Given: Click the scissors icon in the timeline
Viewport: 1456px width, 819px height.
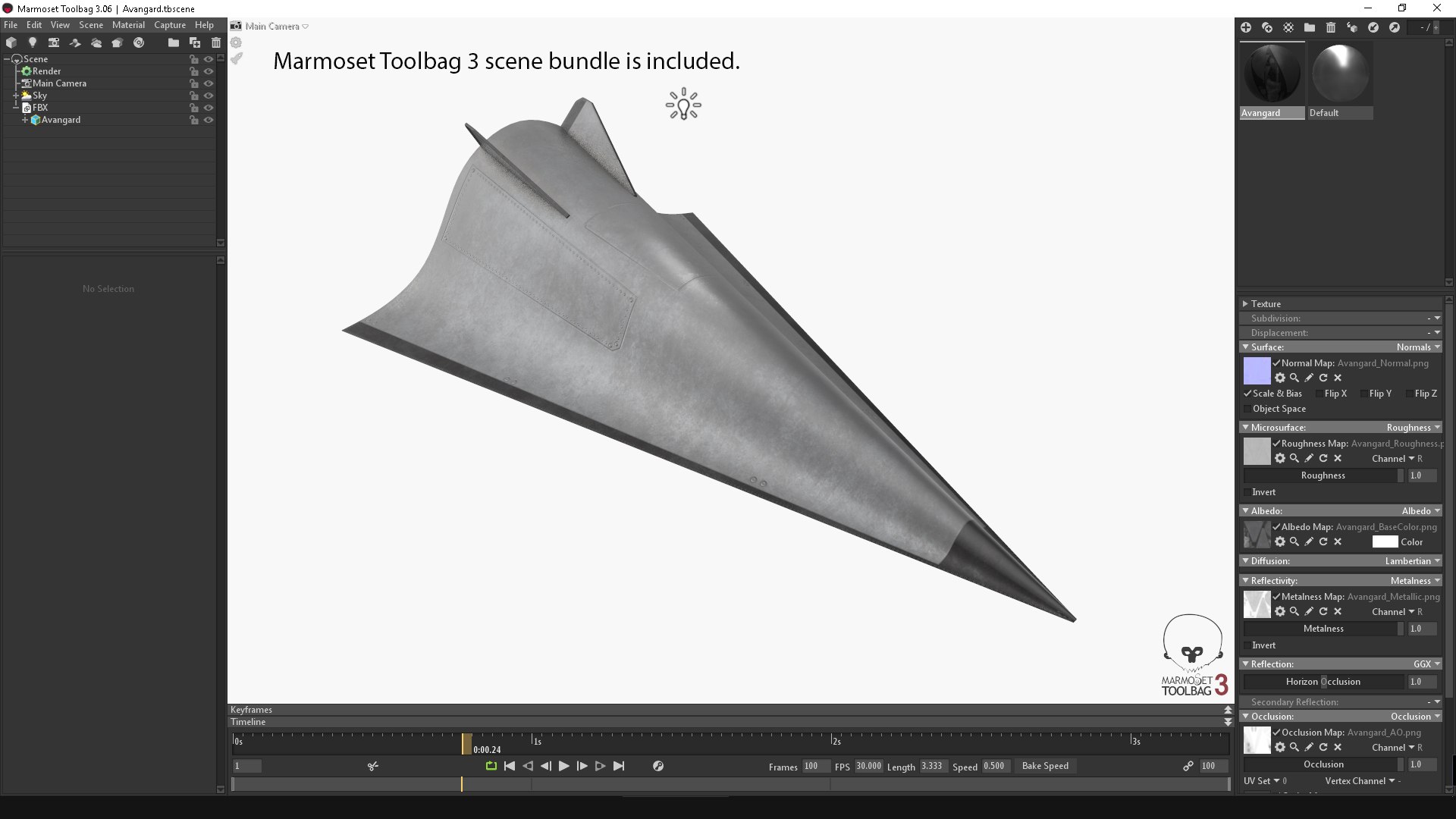Looking at the screenshot, I should (372, 766).
